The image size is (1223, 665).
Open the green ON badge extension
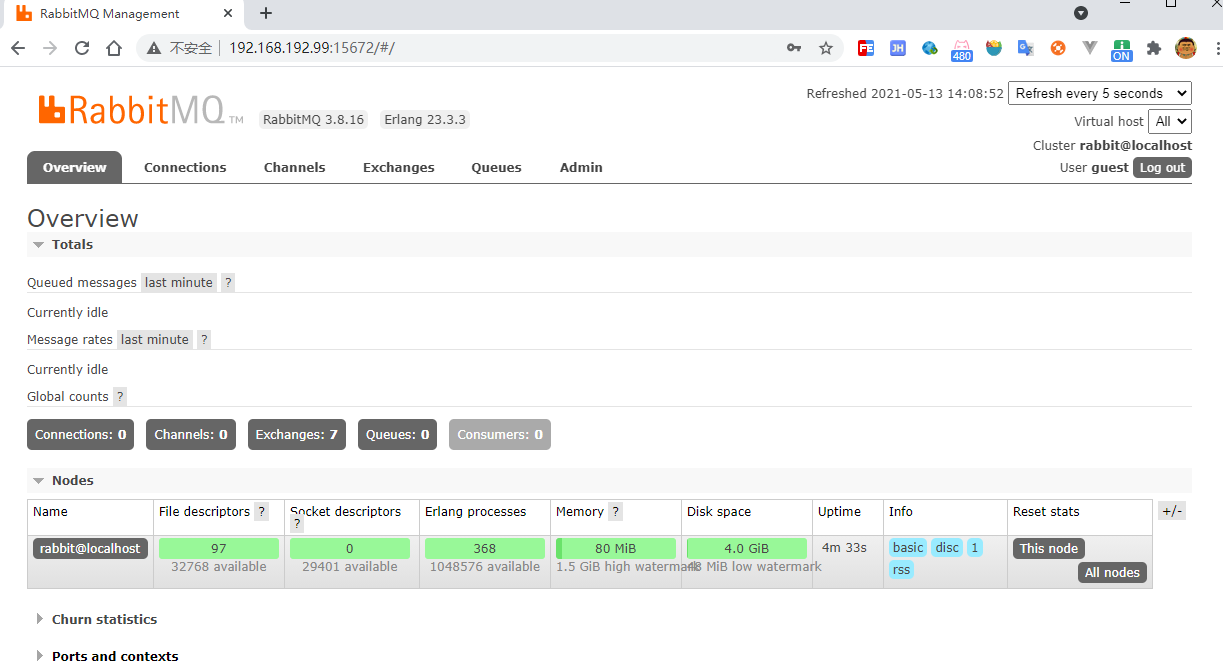[1122, 50]
